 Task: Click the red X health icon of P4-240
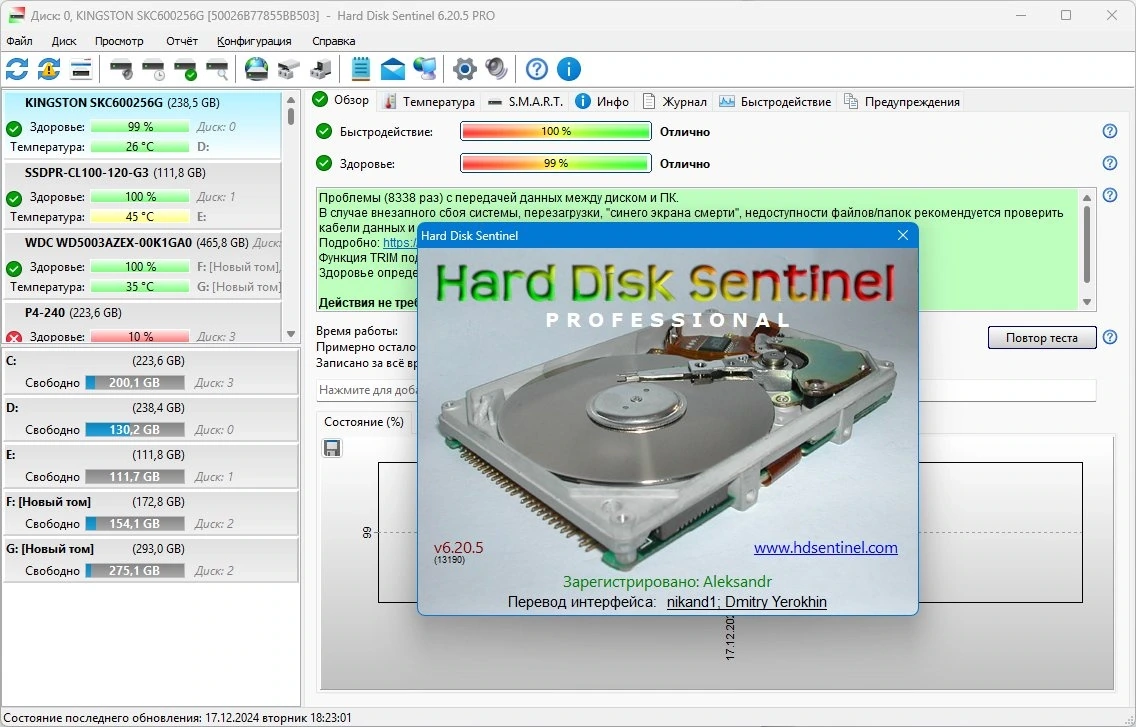tap(14, 336)
